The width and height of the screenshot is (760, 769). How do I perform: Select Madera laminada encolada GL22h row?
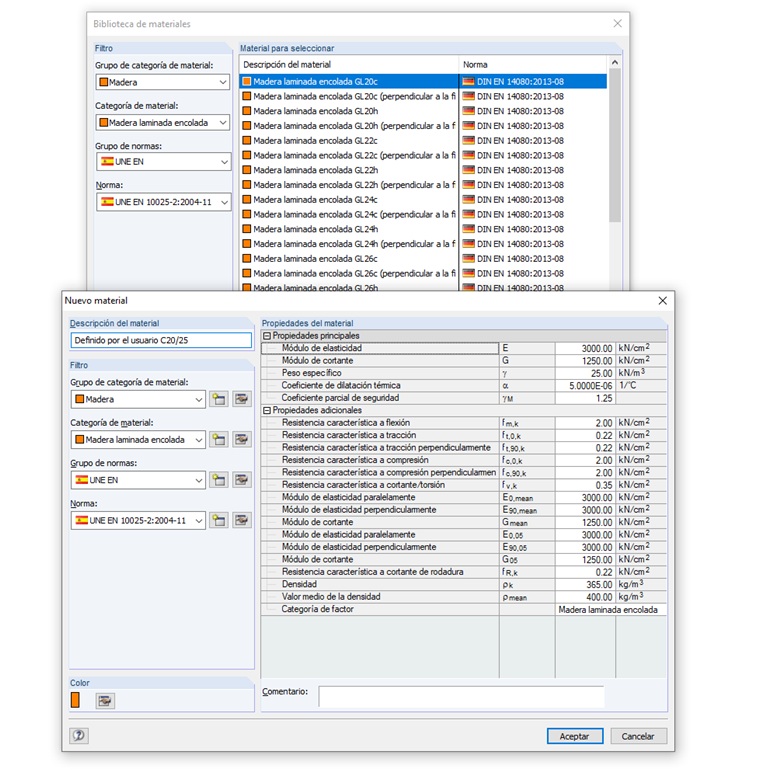click(x=423, y=170)
